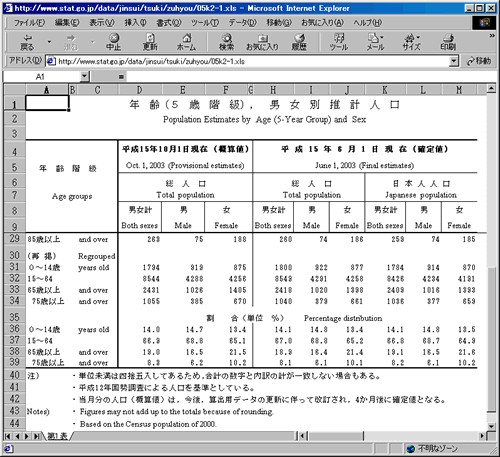Viewport: 500px width, 457px height.
Task: Open the History (履歴) toolbar icon
Action: tap(299, 42)
